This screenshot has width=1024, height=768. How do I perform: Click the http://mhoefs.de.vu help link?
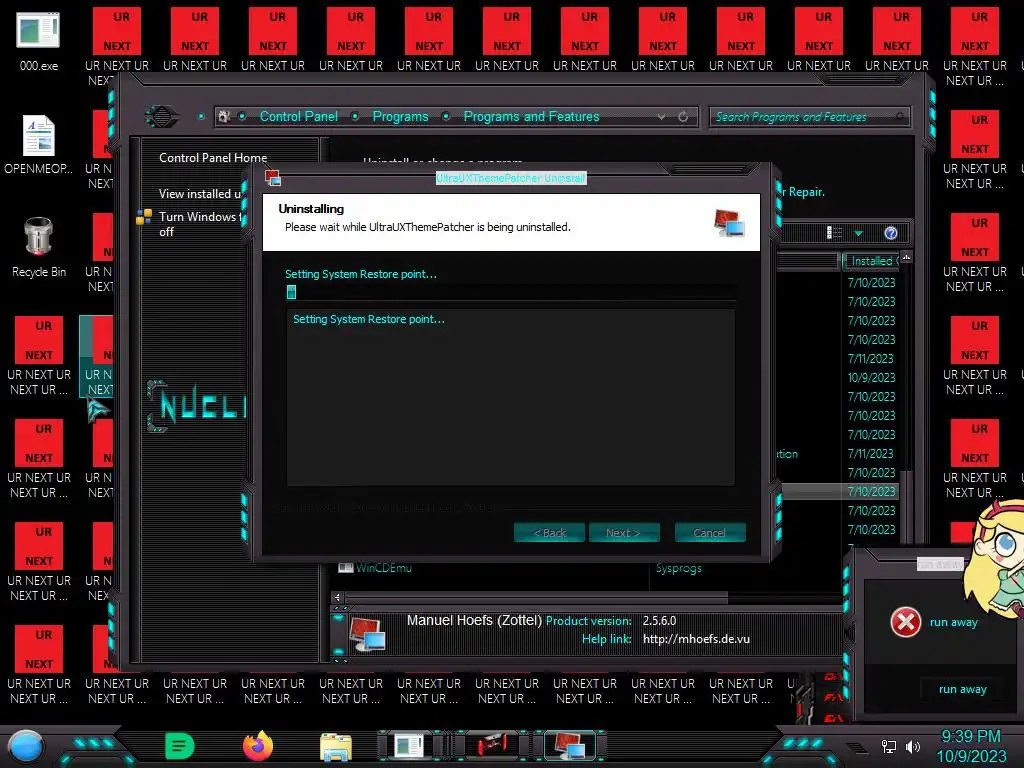pos(696,639)
